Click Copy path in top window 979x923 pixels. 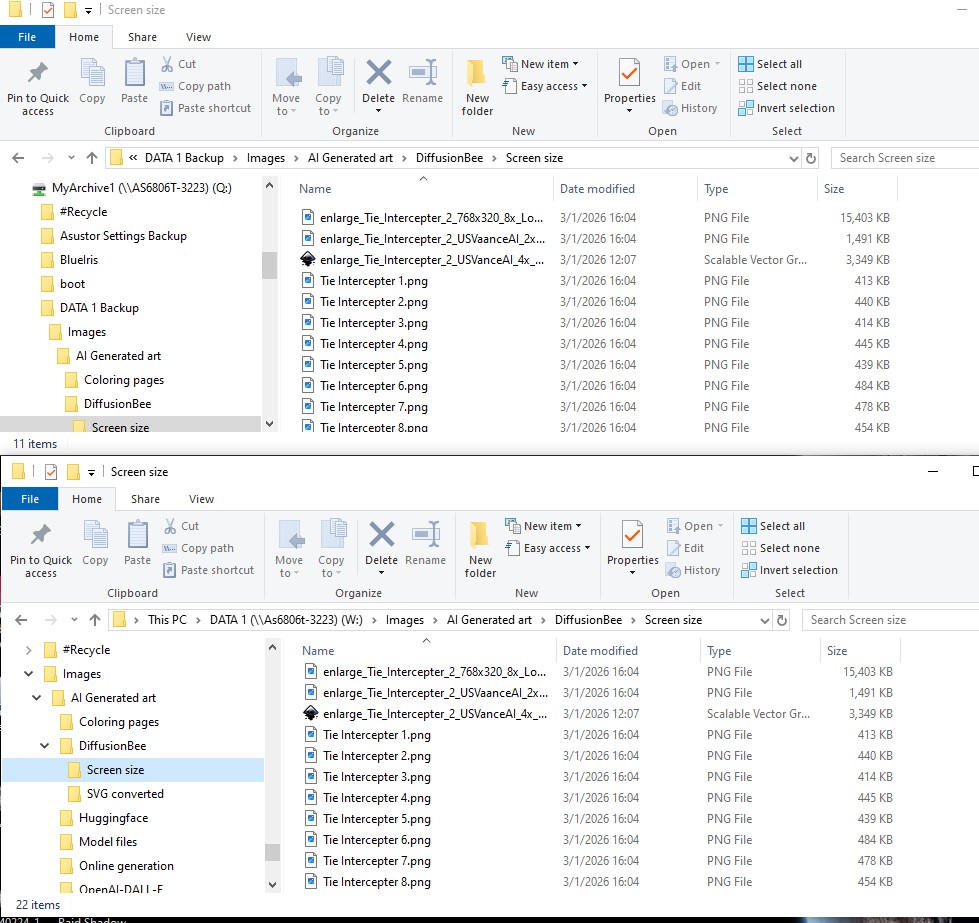coord(195,86)
